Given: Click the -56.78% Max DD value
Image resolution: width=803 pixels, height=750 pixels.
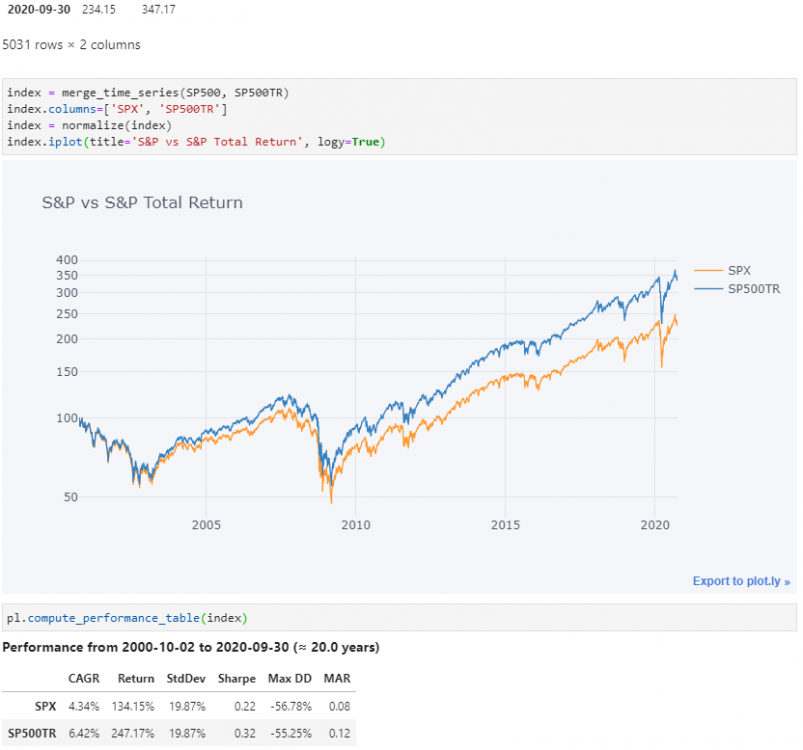Looking at the screenshot, I should click(291, 706).
